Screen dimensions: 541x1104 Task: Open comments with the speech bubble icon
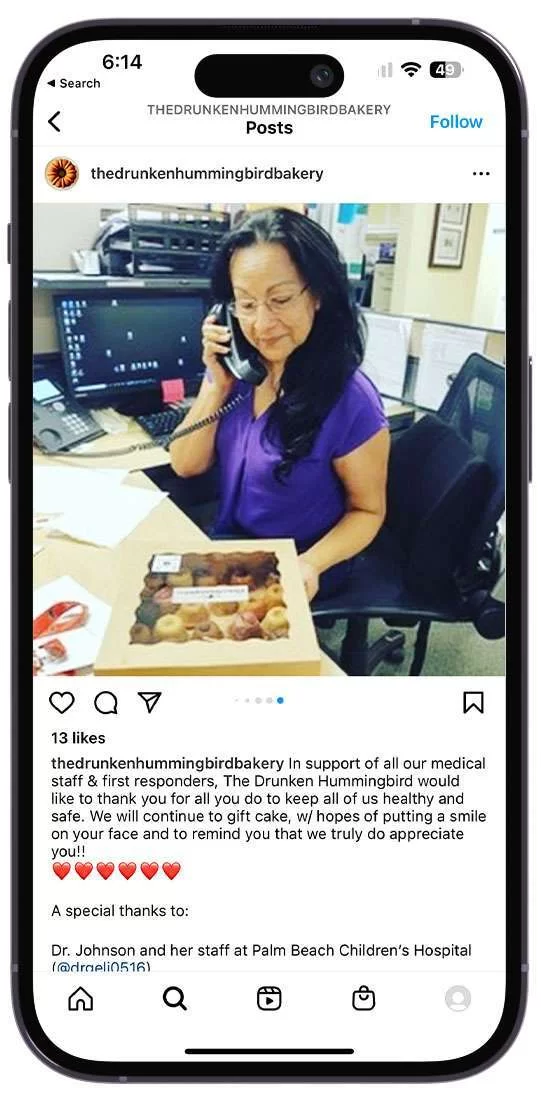106,702
